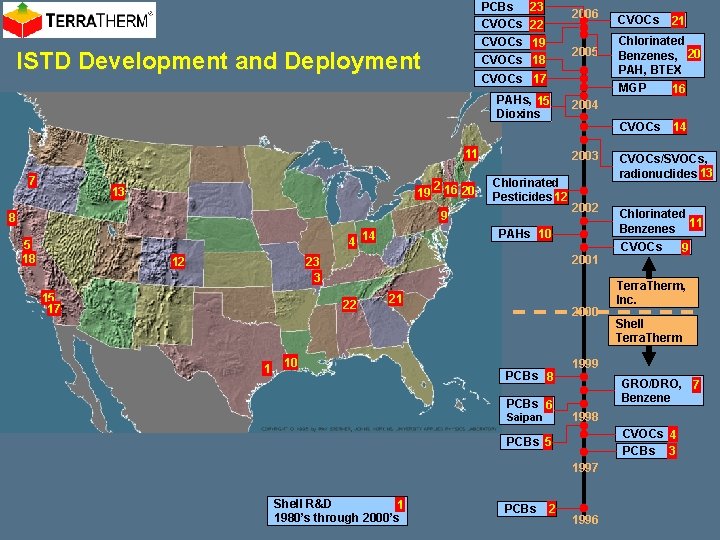This screenshot has width=720, height=540.
Task: Click map marker 8 on California coast
Action: click(x=12, y=217)
